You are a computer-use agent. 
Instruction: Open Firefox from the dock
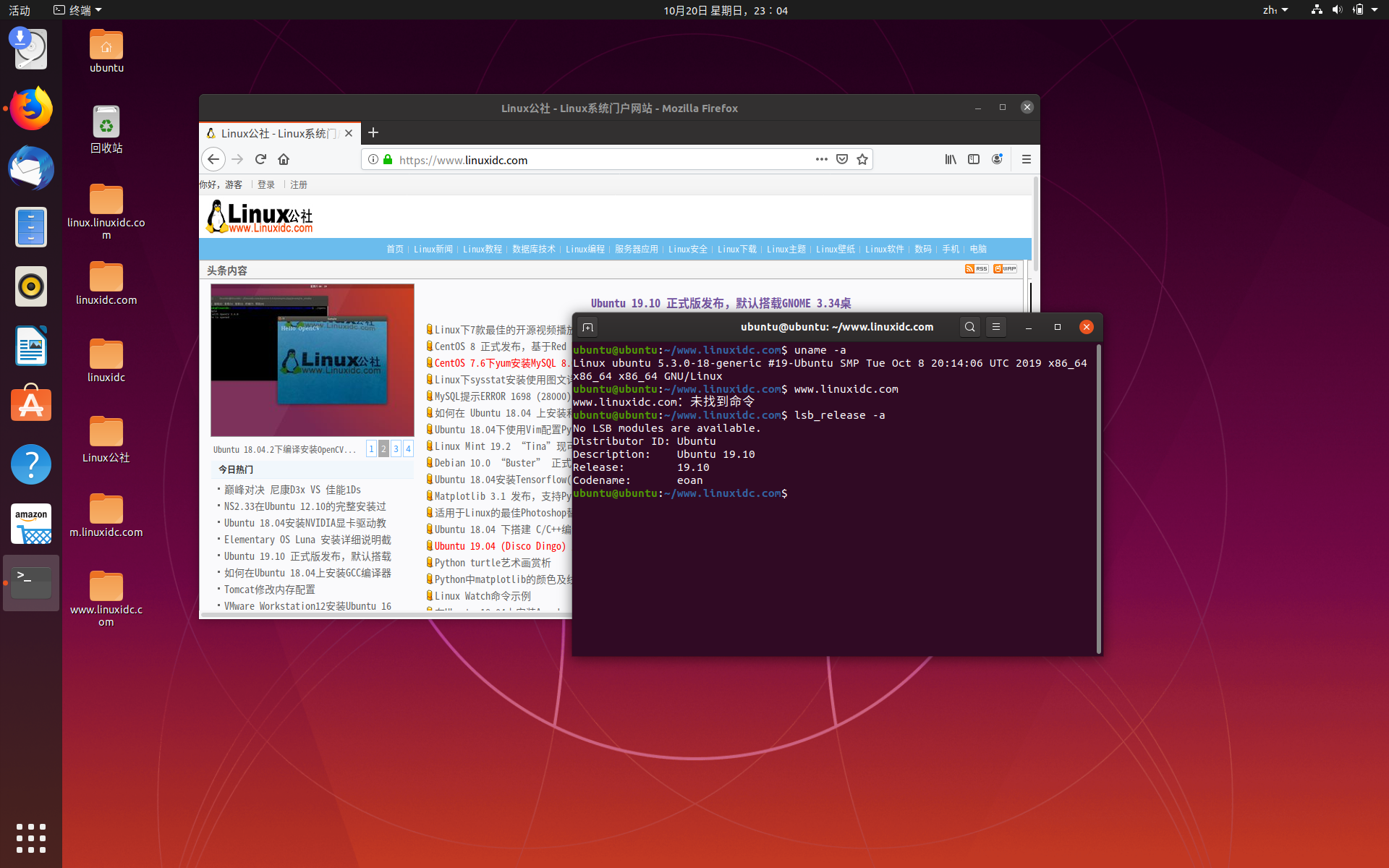coord(31,109)
